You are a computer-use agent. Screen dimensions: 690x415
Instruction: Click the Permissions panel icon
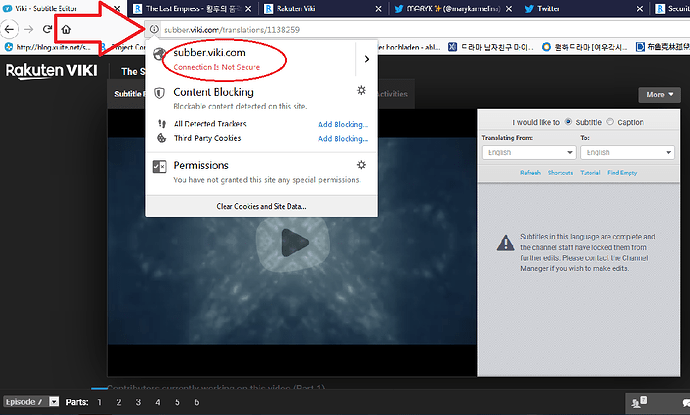click(x=159, y=166)
